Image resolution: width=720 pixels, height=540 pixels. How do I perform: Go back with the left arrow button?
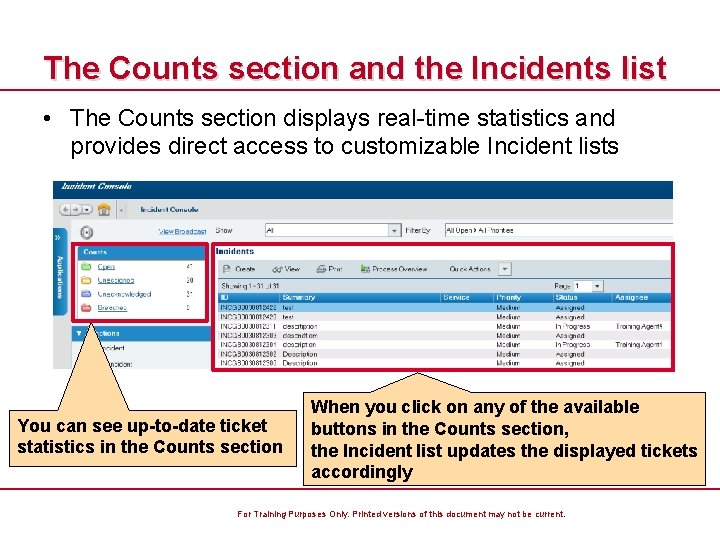click(x=66, y=209)
